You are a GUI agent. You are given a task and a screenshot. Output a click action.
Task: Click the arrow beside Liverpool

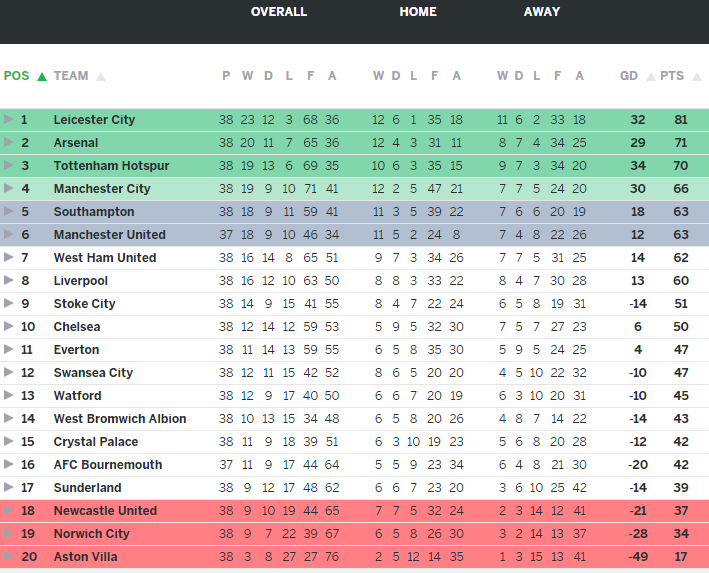click(9, 281)
